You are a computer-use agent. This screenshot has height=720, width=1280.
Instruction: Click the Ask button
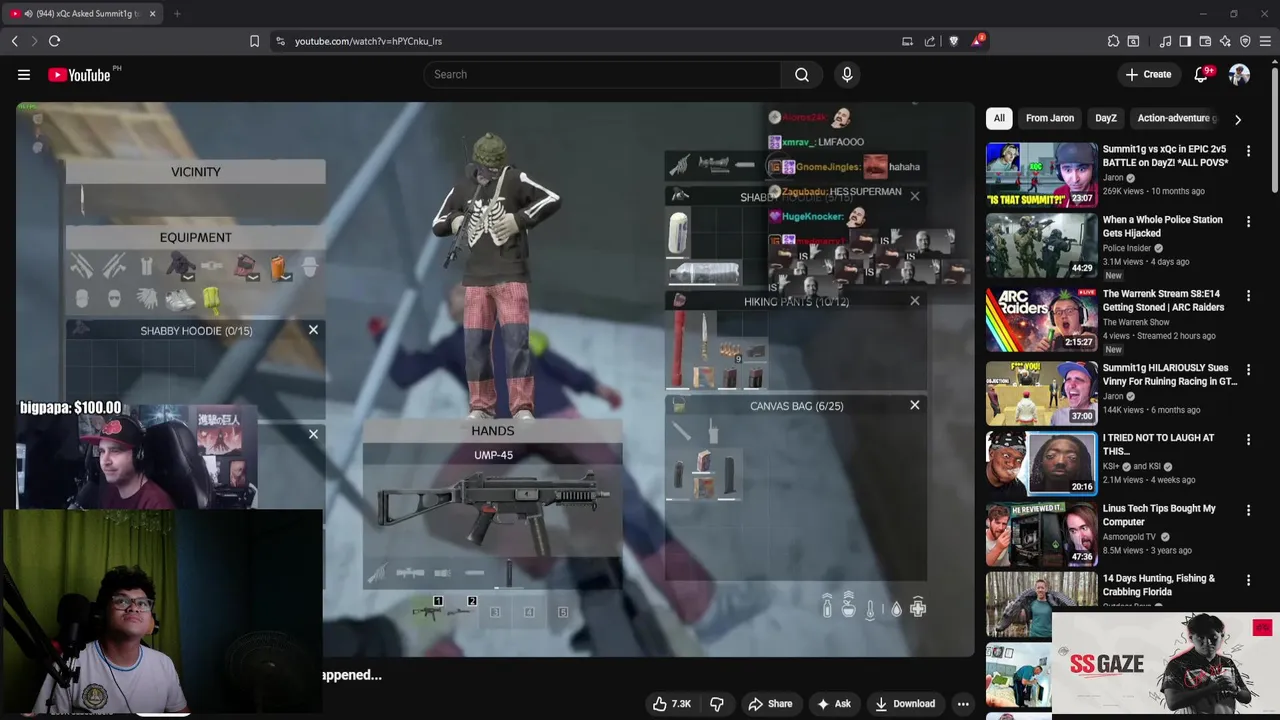[x=834, y=704]
